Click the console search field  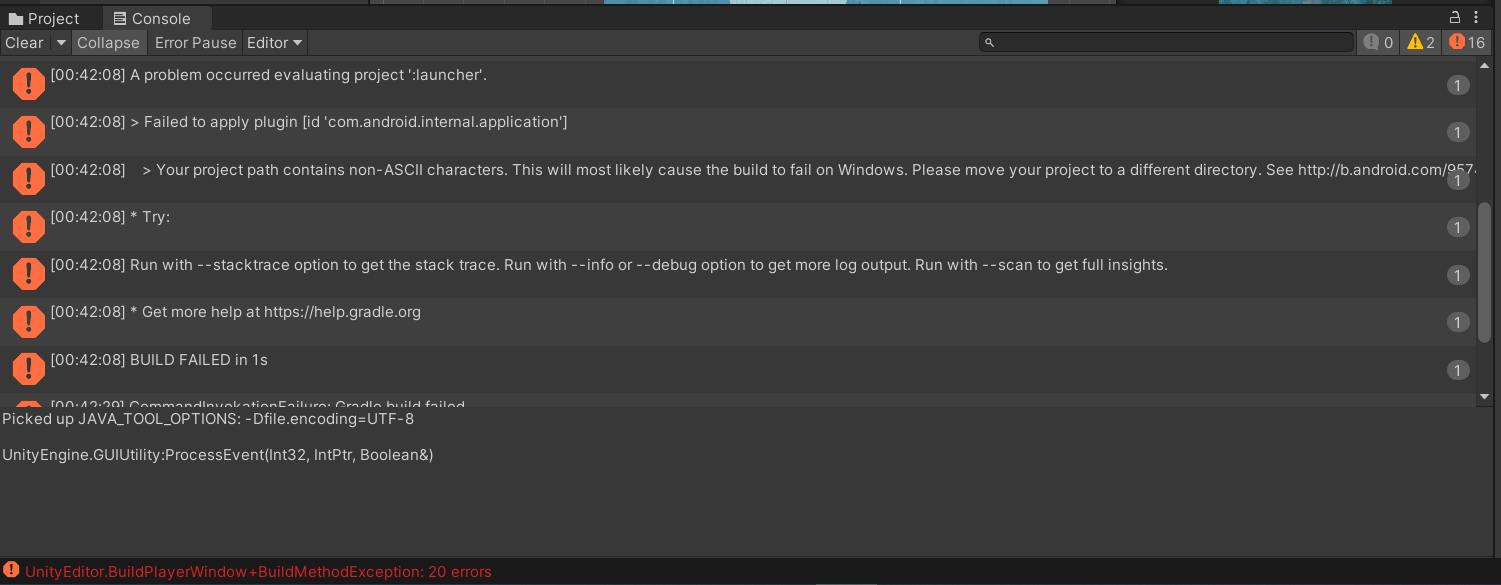pyautogui.click(x=1166, y=42)
